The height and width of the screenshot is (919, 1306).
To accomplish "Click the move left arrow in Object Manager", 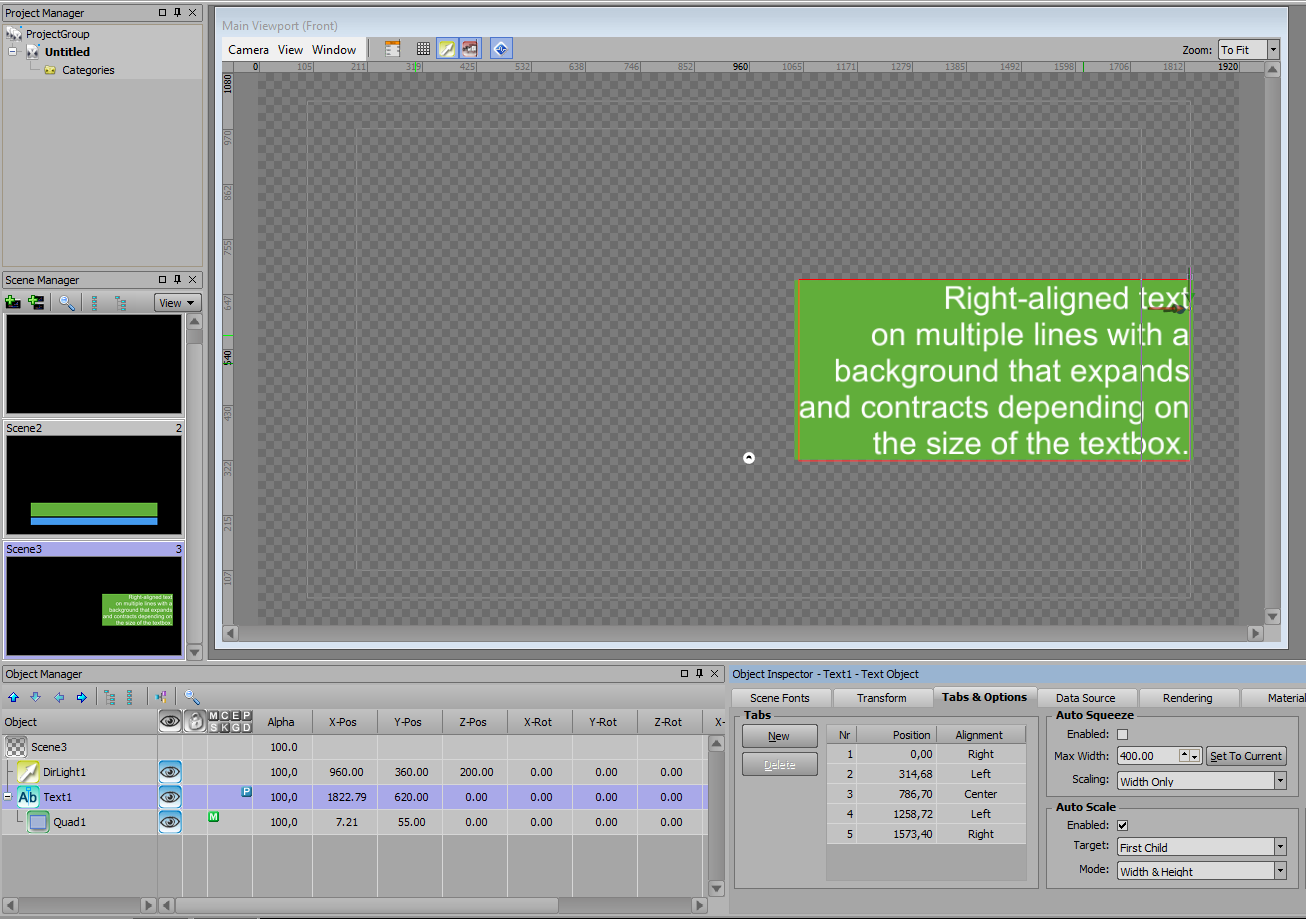I will tap(59, 697).
